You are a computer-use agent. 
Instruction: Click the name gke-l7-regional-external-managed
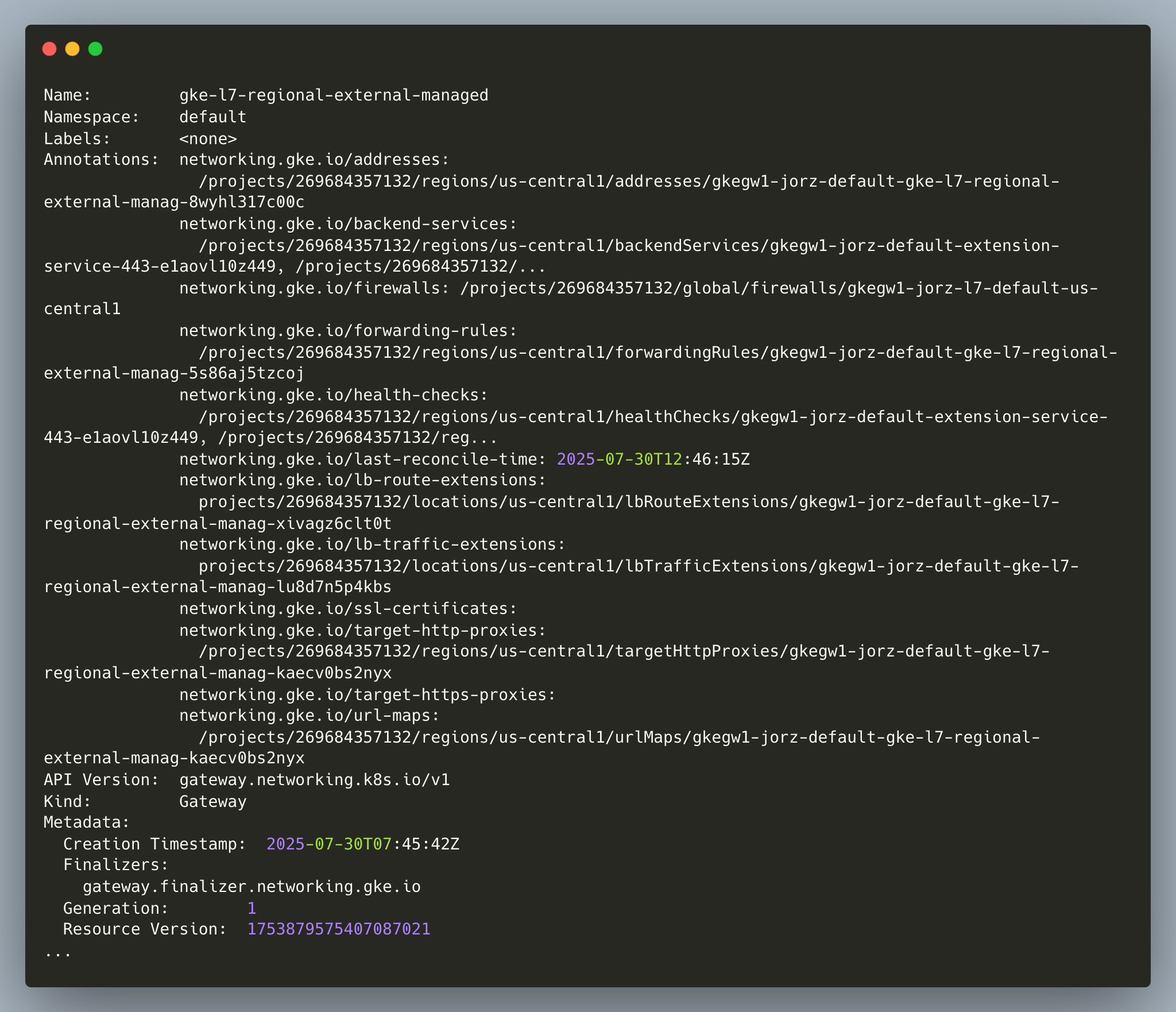point(334,95)
